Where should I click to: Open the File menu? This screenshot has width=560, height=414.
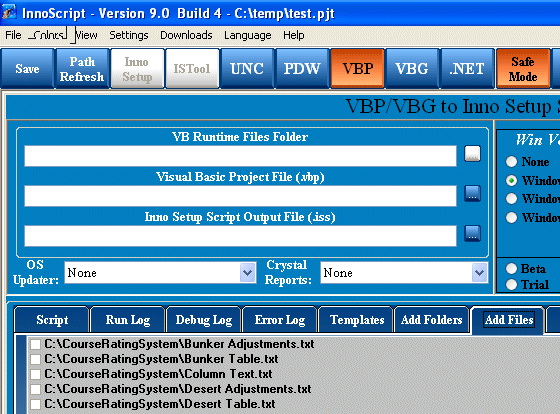13,35
